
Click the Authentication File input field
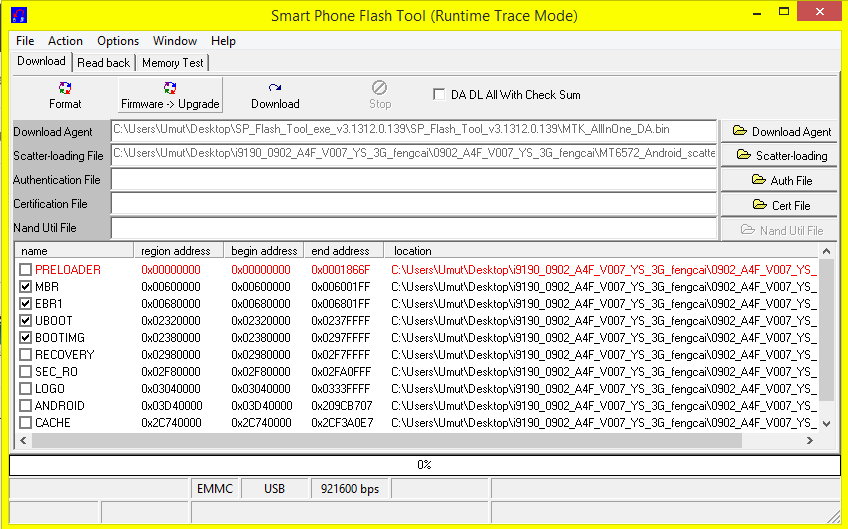click(x=414, y=180)
